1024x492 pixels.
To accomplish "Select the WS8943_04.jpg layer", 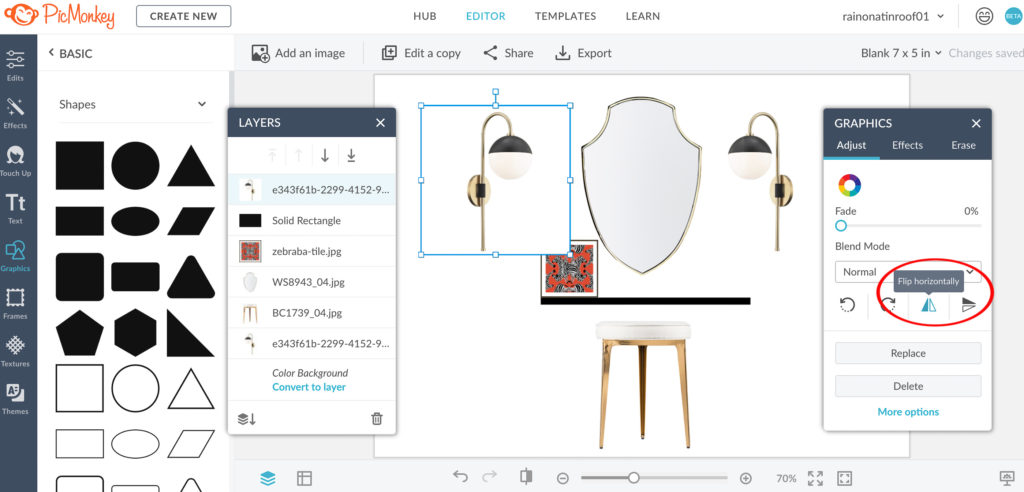I will pos(312,282).
